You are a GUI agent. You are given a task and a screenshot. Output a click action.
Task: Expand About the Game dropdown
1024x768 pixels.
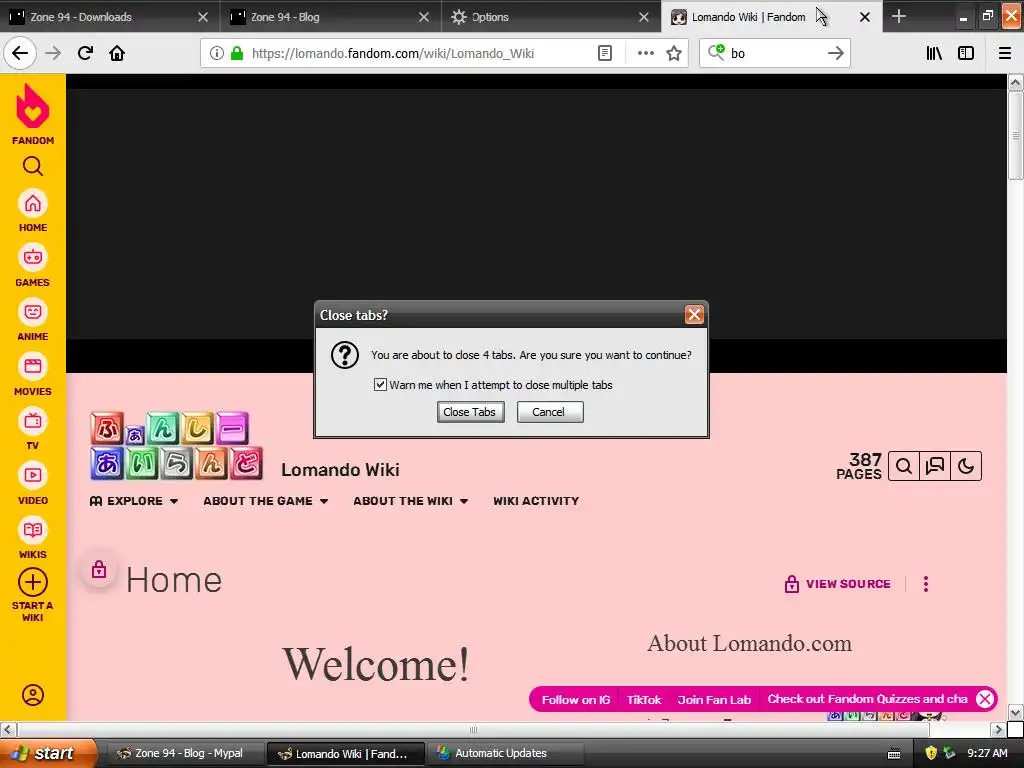[x=265, y=501]
